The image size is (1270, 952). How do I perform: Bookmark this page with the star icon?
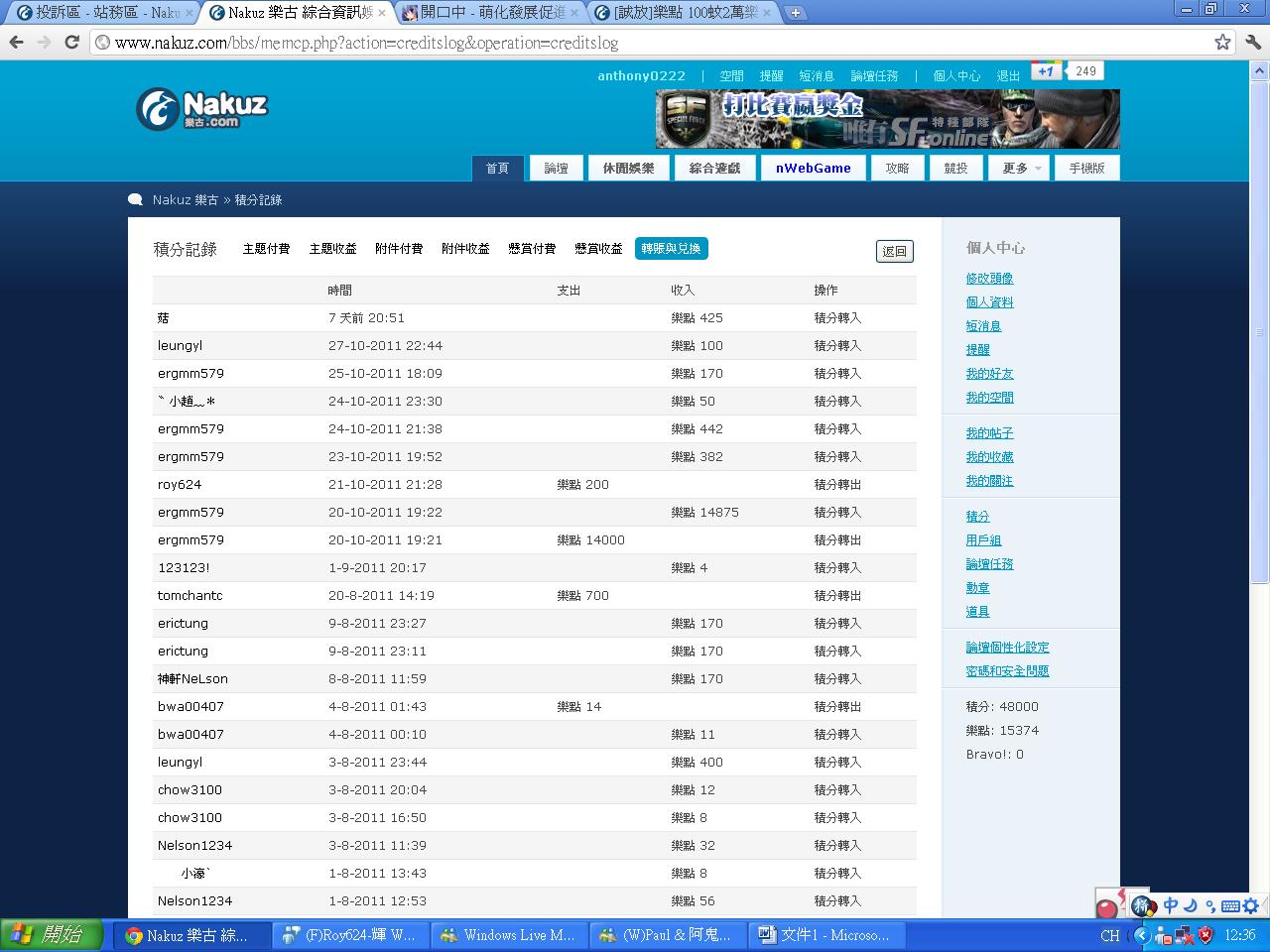pyautogui.click(x=1222, y=42)
